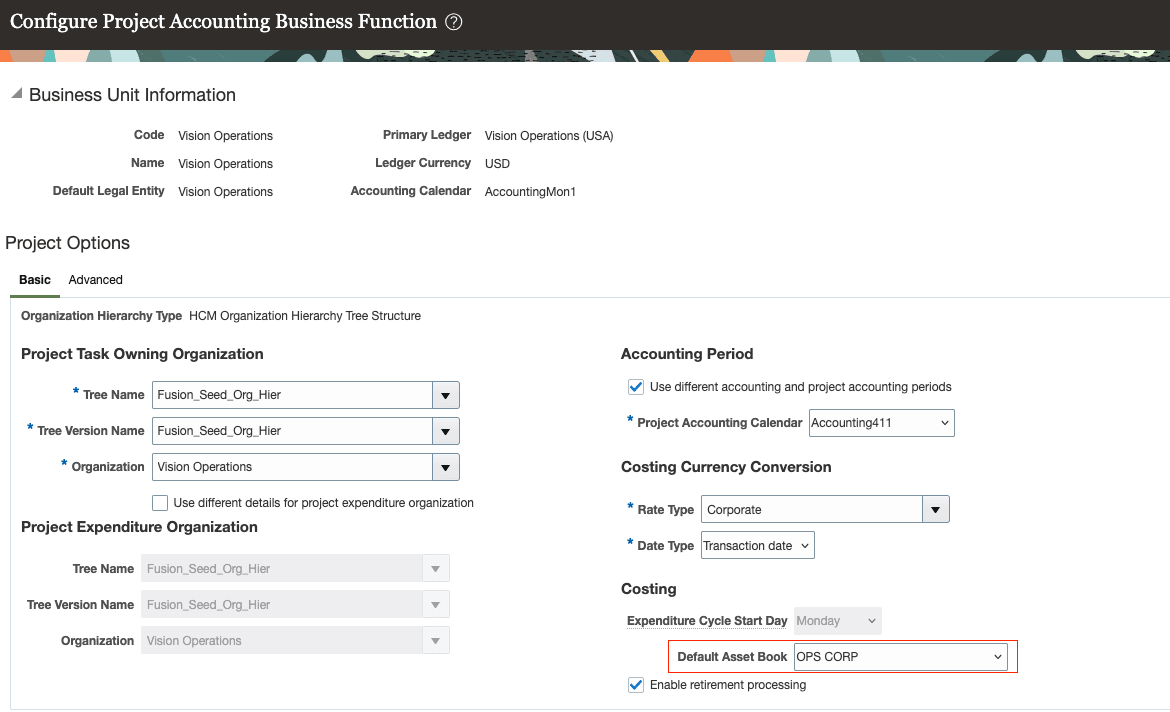Open the Rate Type dropdown arrow
This screenshot has width=1170, height=712.
pyautogui.click(x=935, y=509)
